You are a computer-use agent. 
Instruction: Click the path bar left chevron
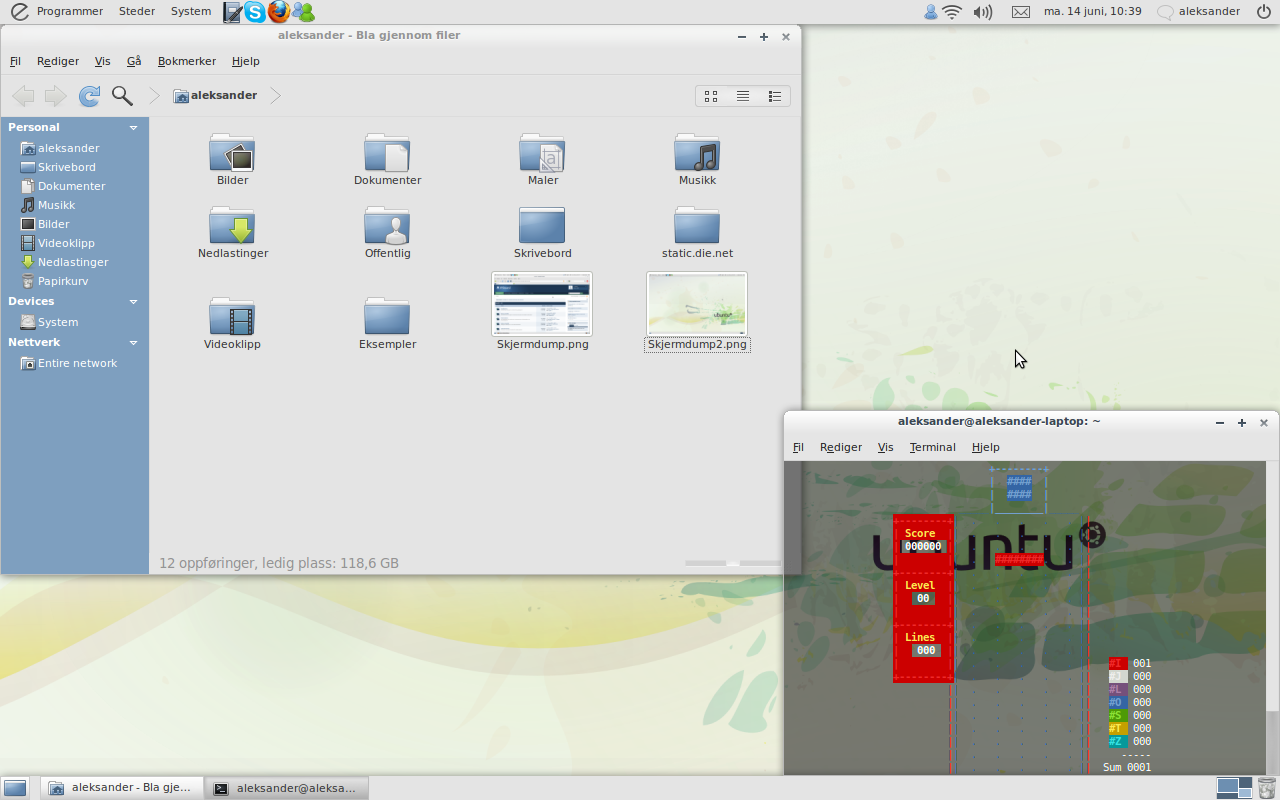[154, 96]
